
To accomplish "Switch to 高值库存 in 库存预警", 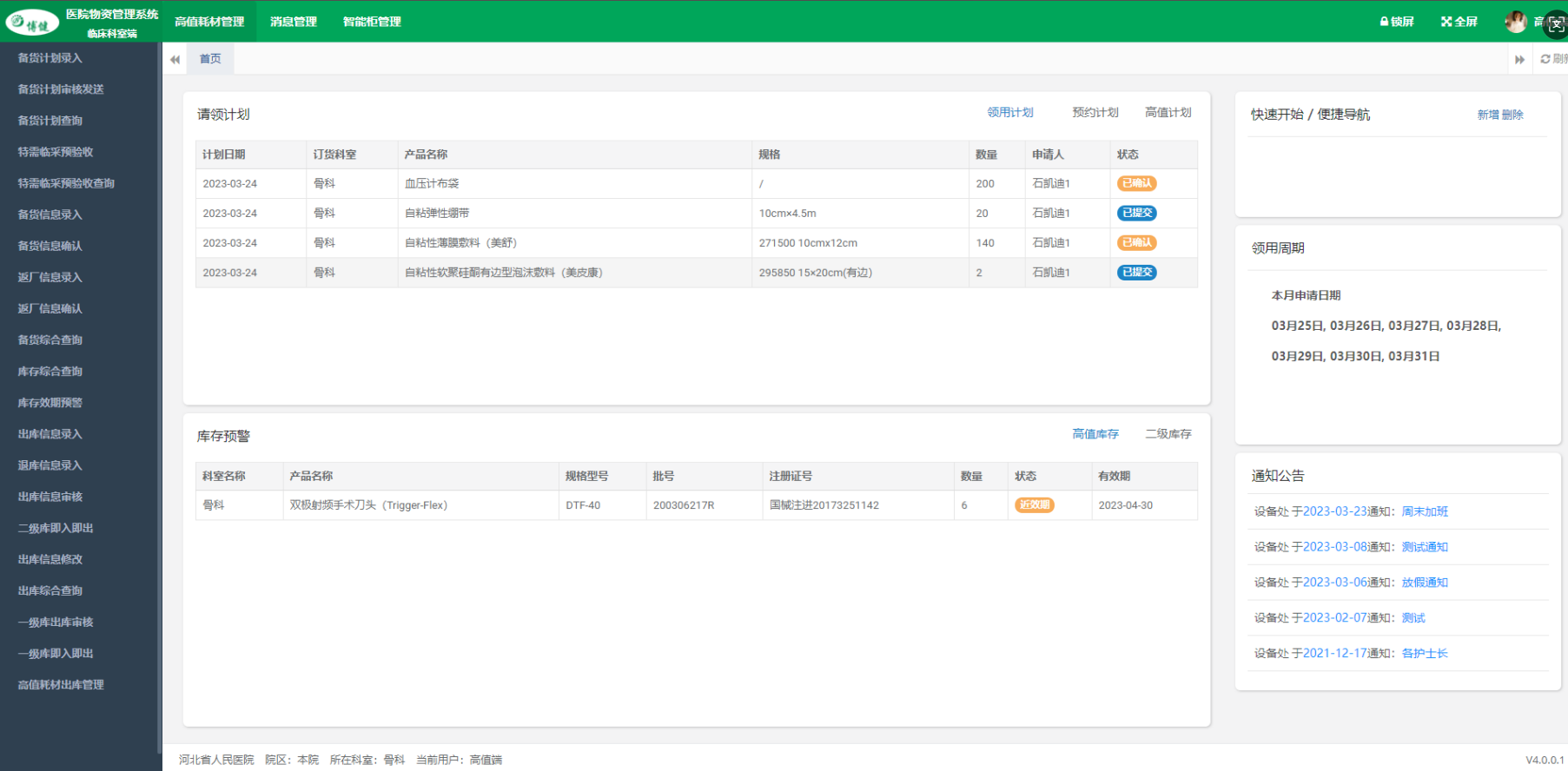I will (x=1095, y=434).
